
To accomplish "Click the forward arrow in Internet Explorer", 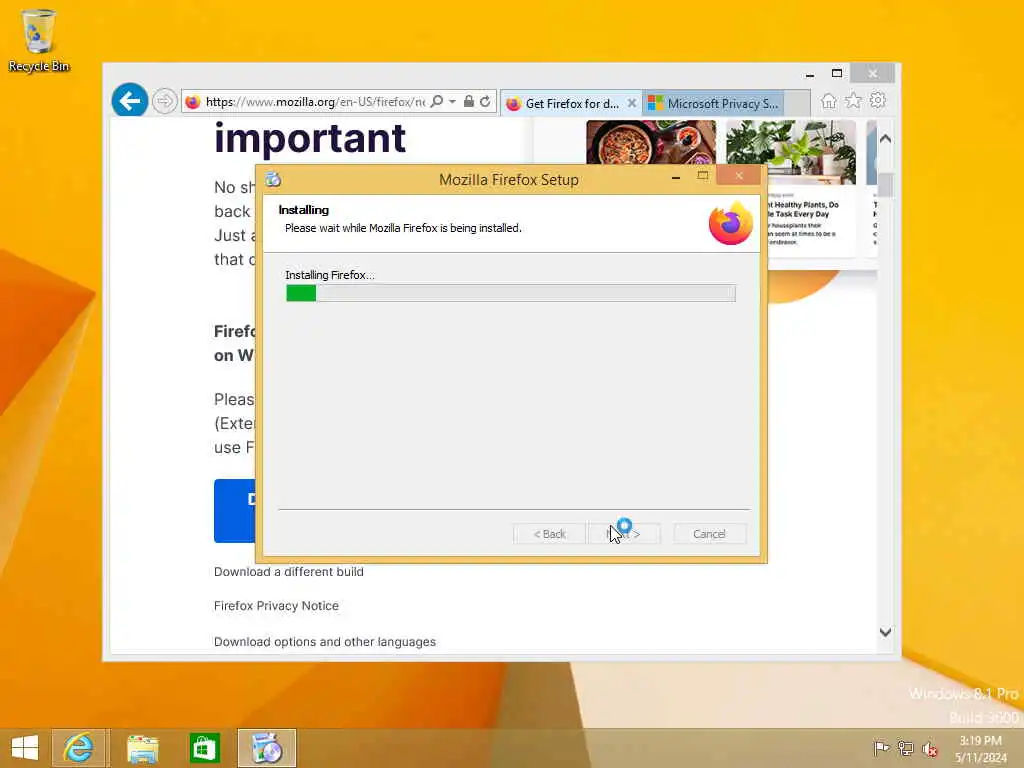I will 165,101.
